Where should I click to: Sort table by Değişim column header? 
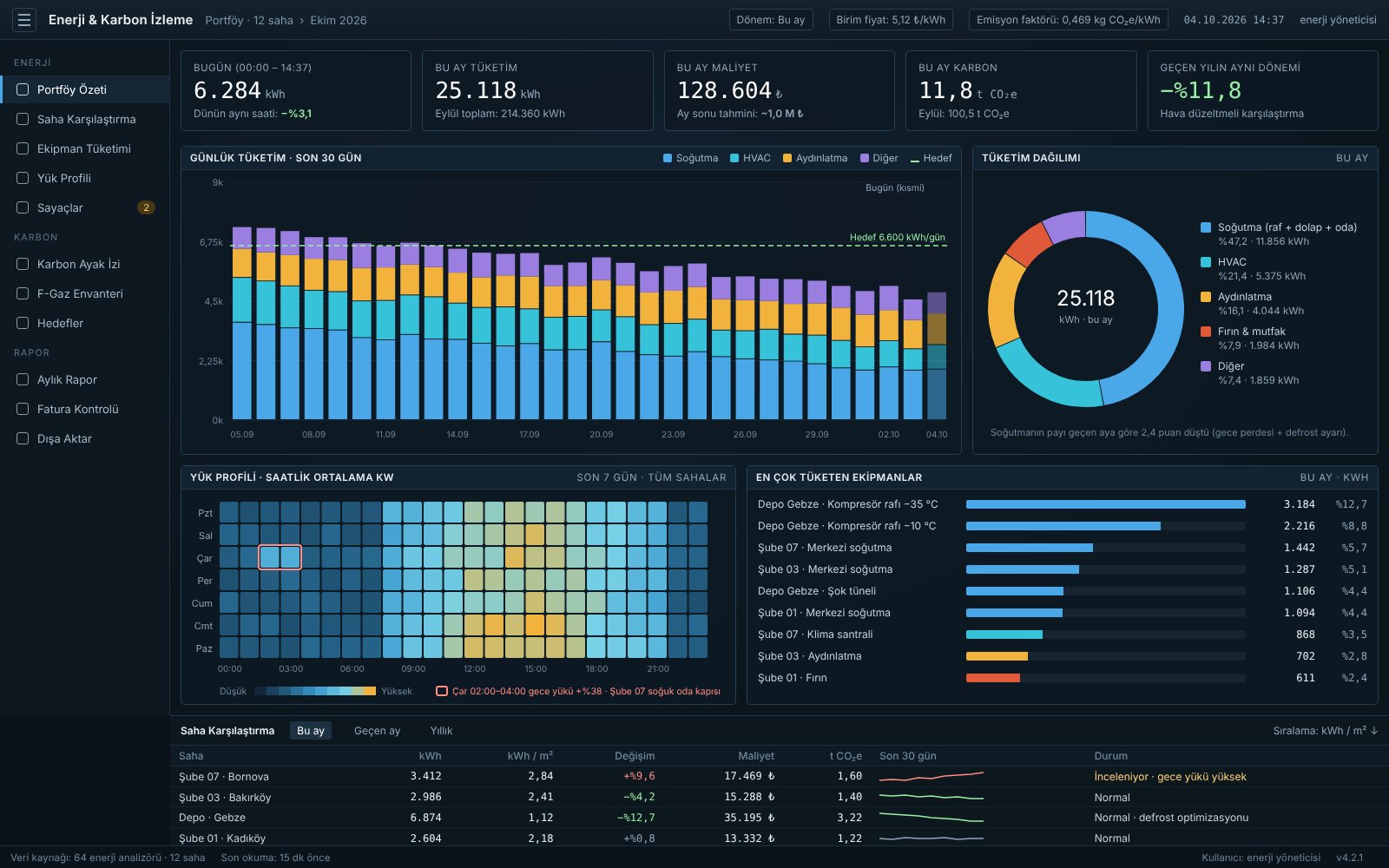(635, 756)
